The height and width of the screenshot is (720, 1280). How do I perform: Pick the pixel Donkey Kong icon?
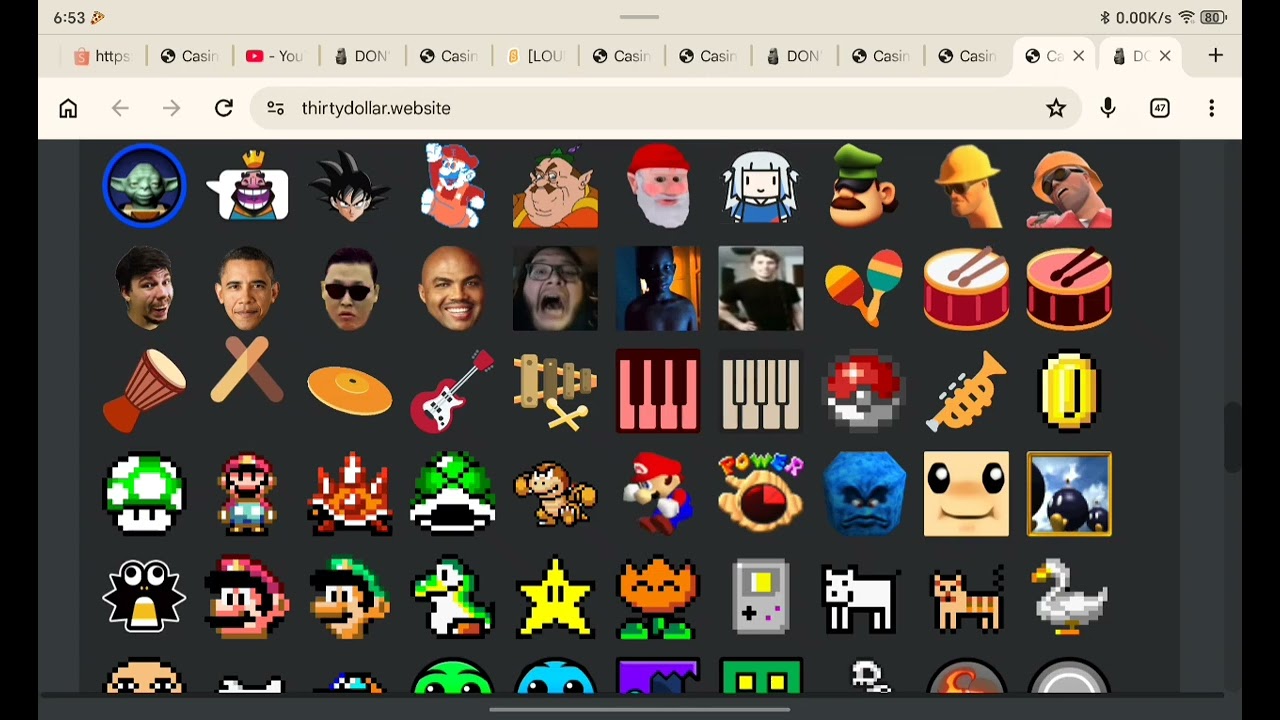[x=555, y=494]
